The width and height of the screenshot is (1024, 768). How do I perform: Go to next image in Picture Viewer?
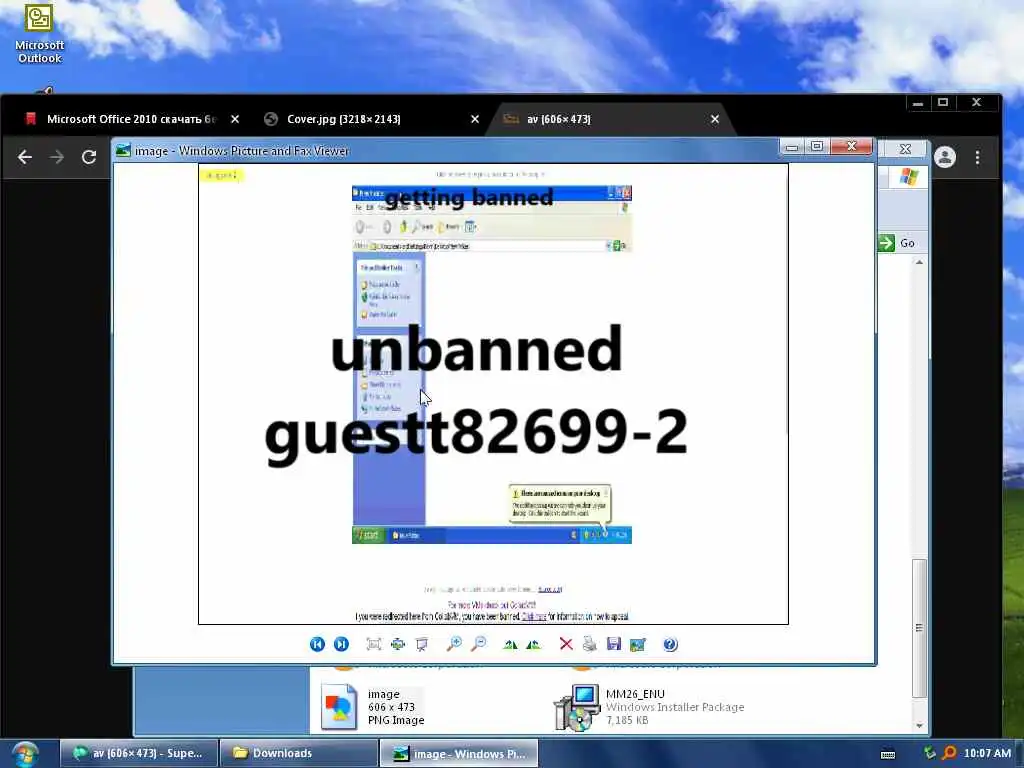(x=341, y=645)
